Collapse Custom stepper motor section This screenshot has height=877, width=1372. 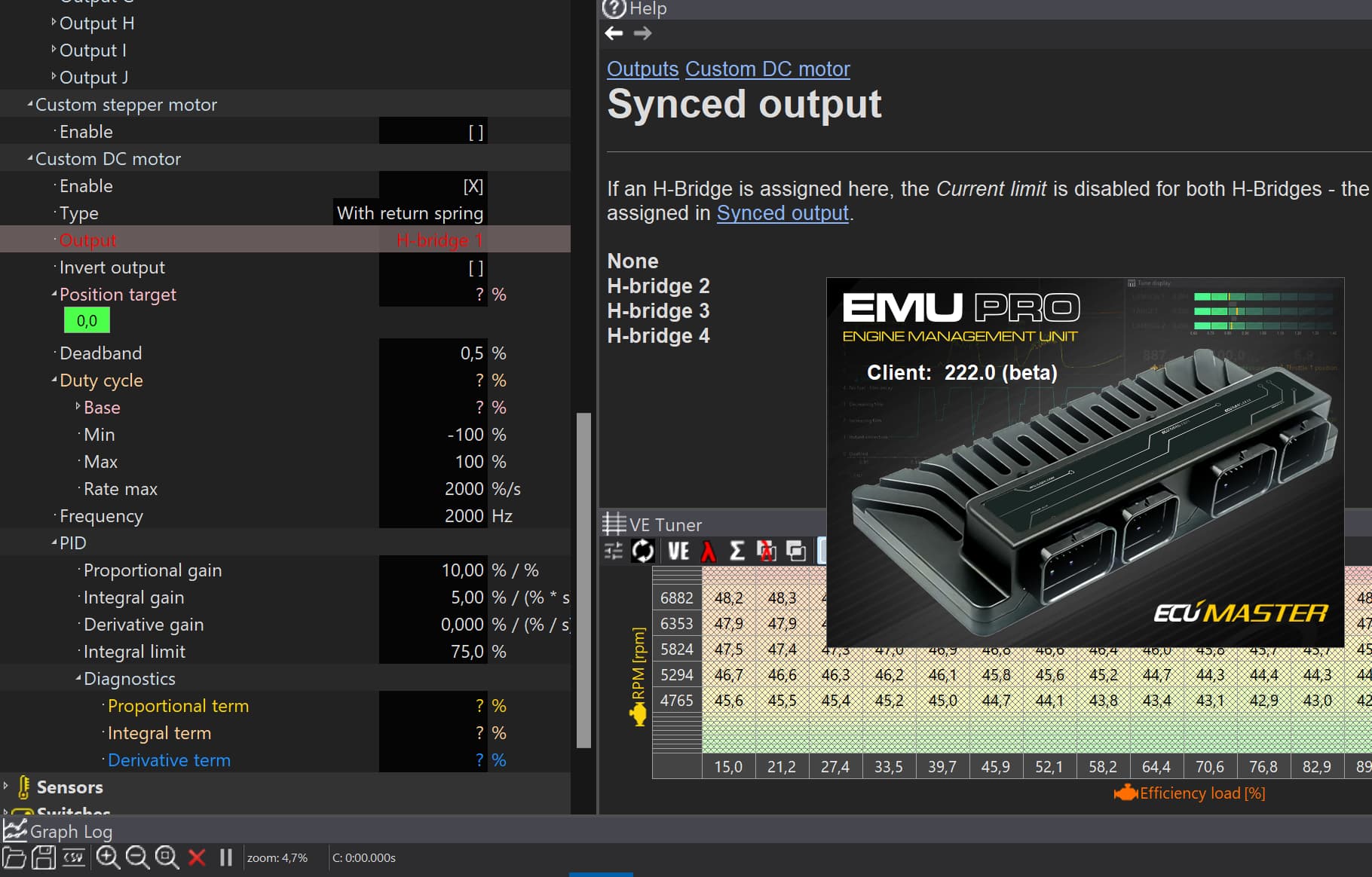coord(29,104)
